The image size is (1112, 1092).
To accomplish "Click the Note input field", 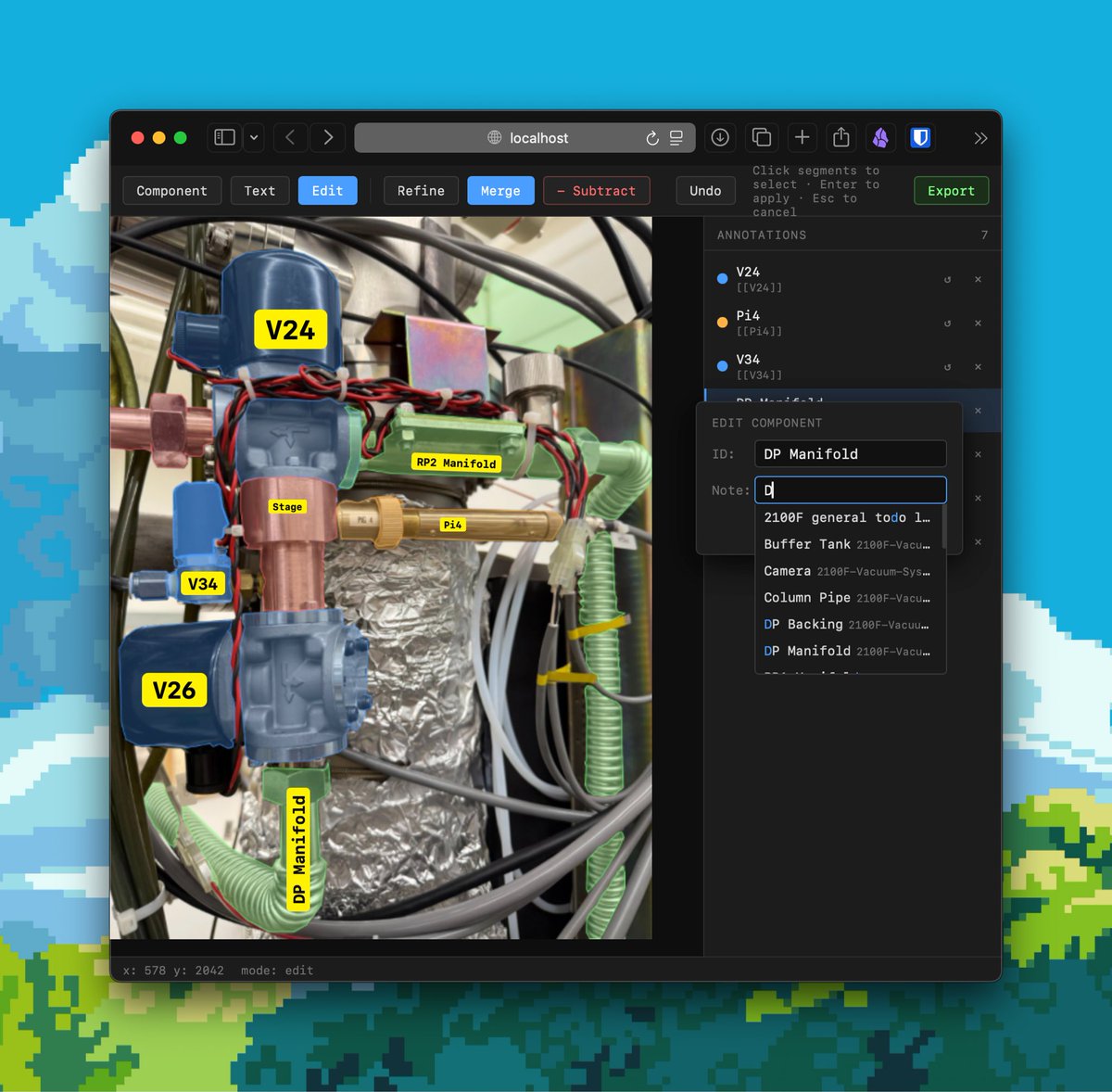I will [x=851, y=490].
